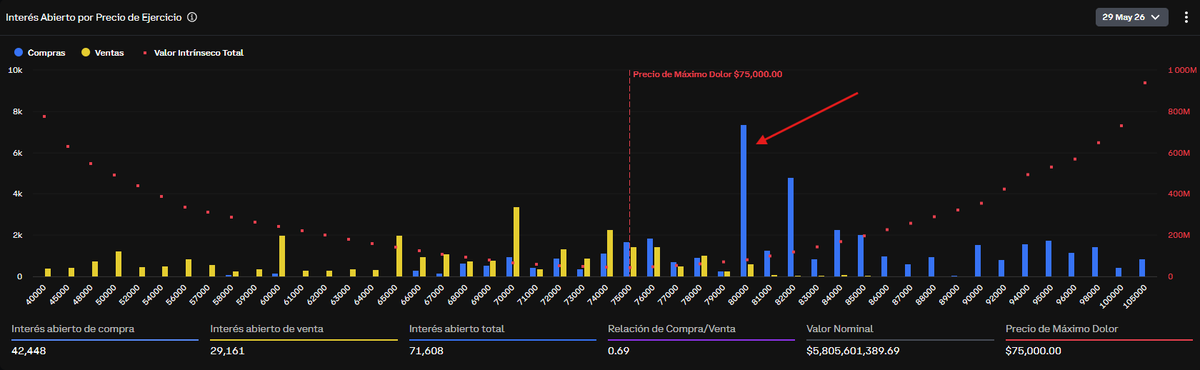
Task: Click the tall blue bar at strike 80000
Action: click(744, 200)
